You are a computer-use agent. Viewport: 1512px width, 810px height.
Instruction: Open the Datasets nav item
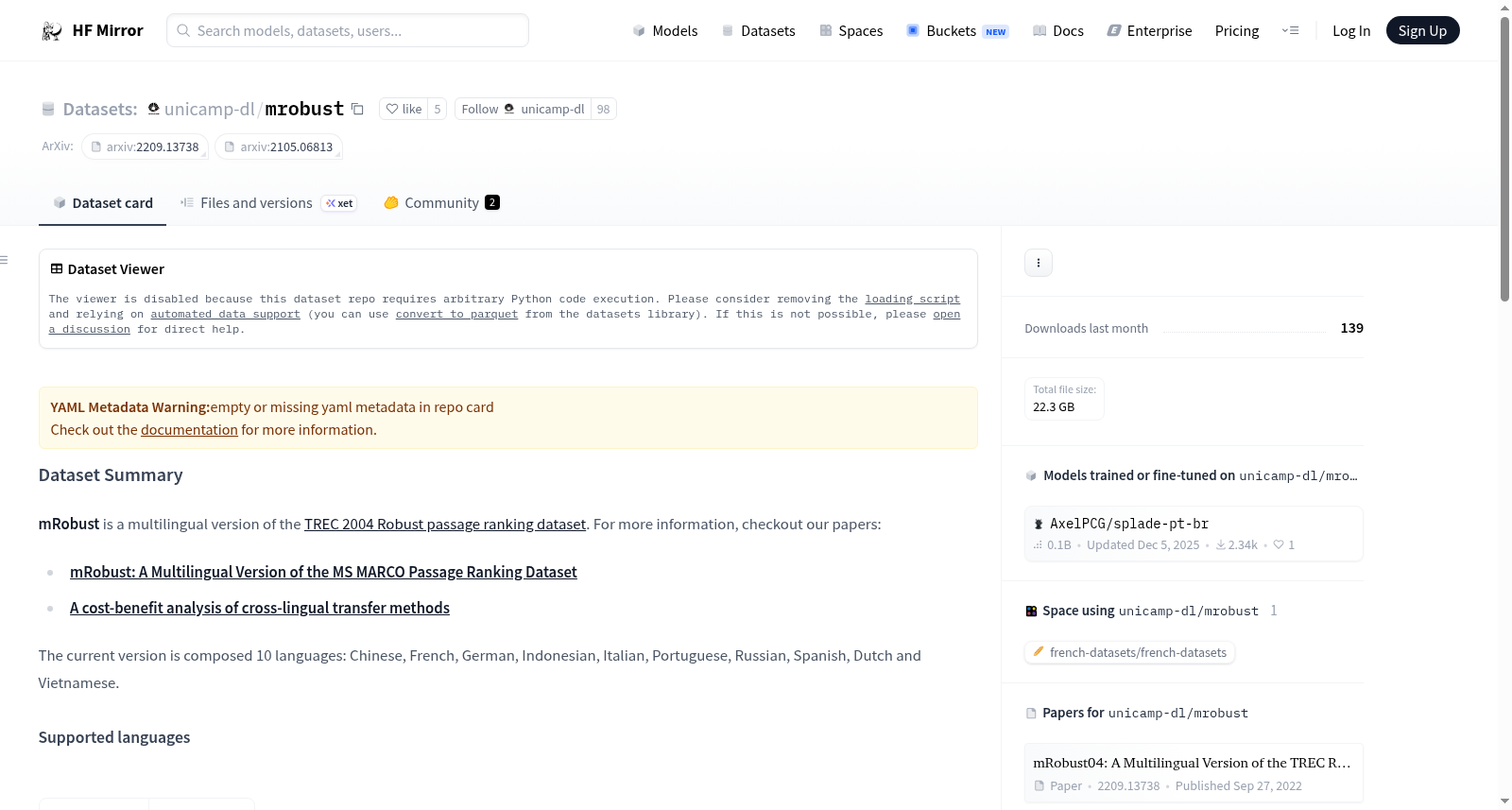[759, 31]
